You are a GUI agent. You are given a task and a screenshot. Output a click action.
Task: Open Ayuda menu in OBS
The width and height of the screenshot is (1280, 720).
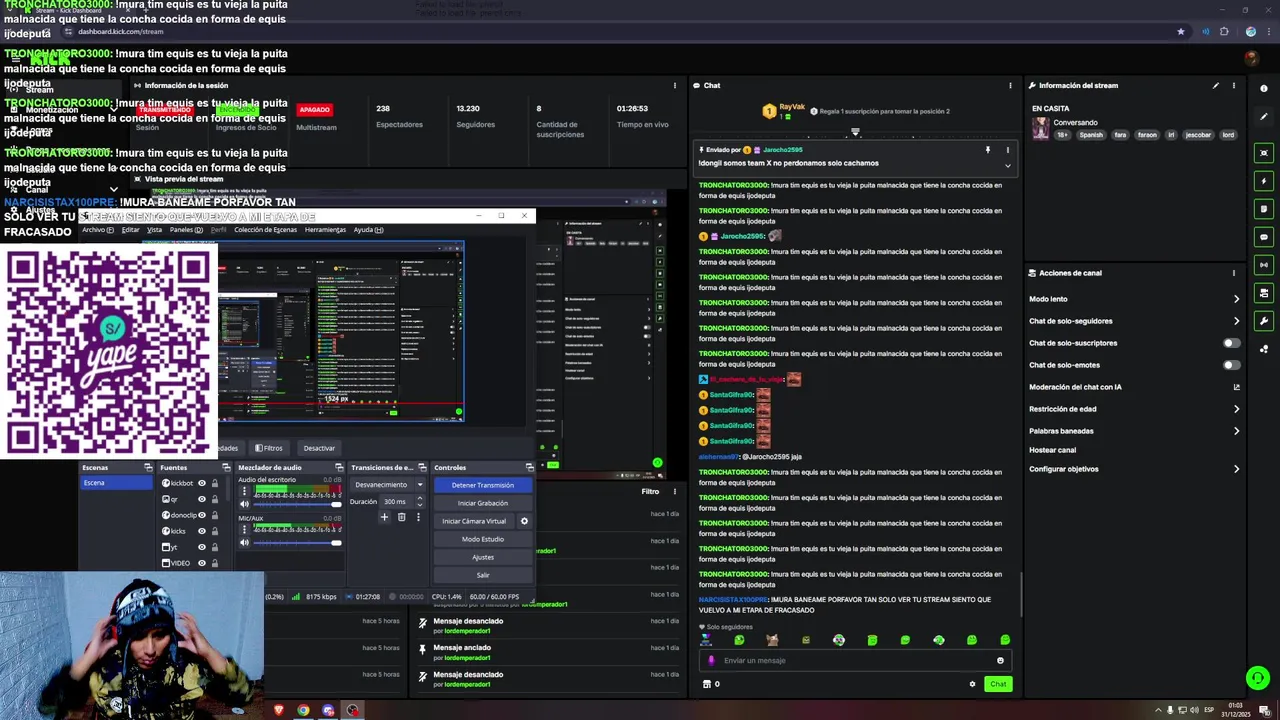[368, 230]
